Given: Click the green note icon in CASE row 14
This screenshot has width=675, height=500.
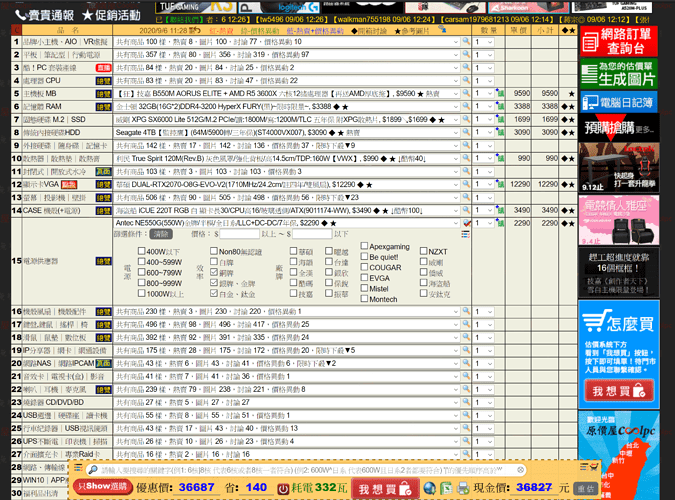Looking at the screenshot, I should pos(500,210).
